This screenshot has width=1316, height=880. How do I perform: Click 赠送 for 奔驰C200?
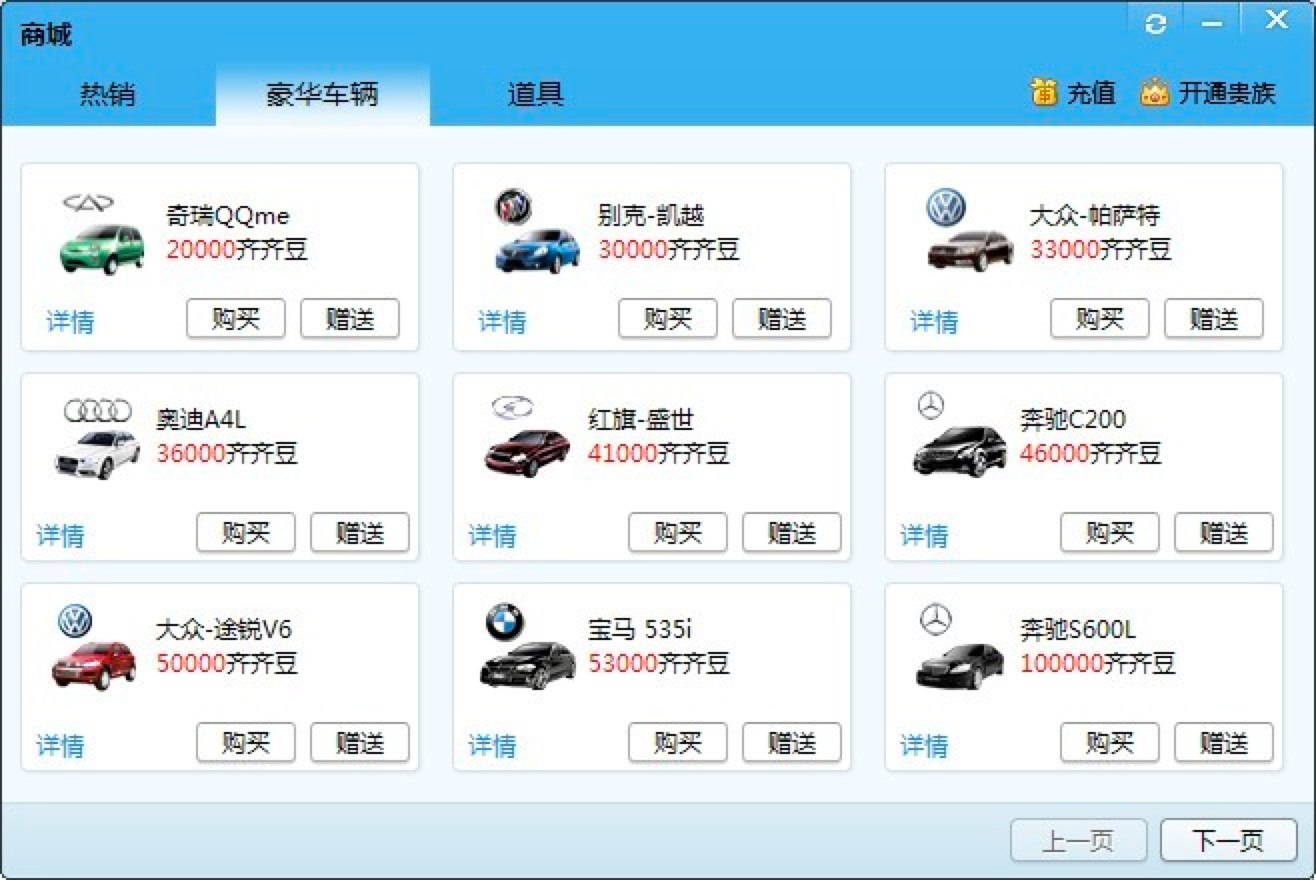pos(1224,533)
